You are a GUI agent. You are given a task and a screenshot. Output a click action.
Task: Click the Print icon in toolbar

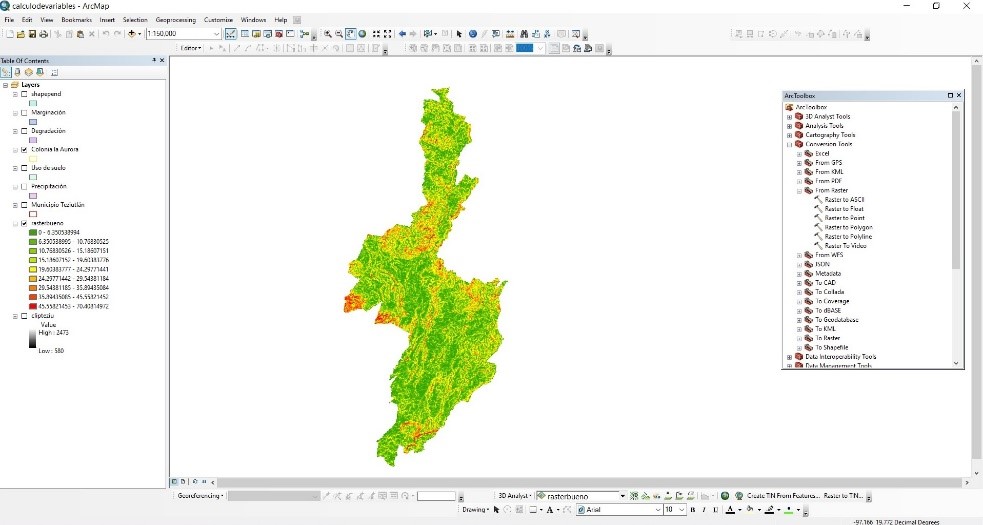point(44,34)
